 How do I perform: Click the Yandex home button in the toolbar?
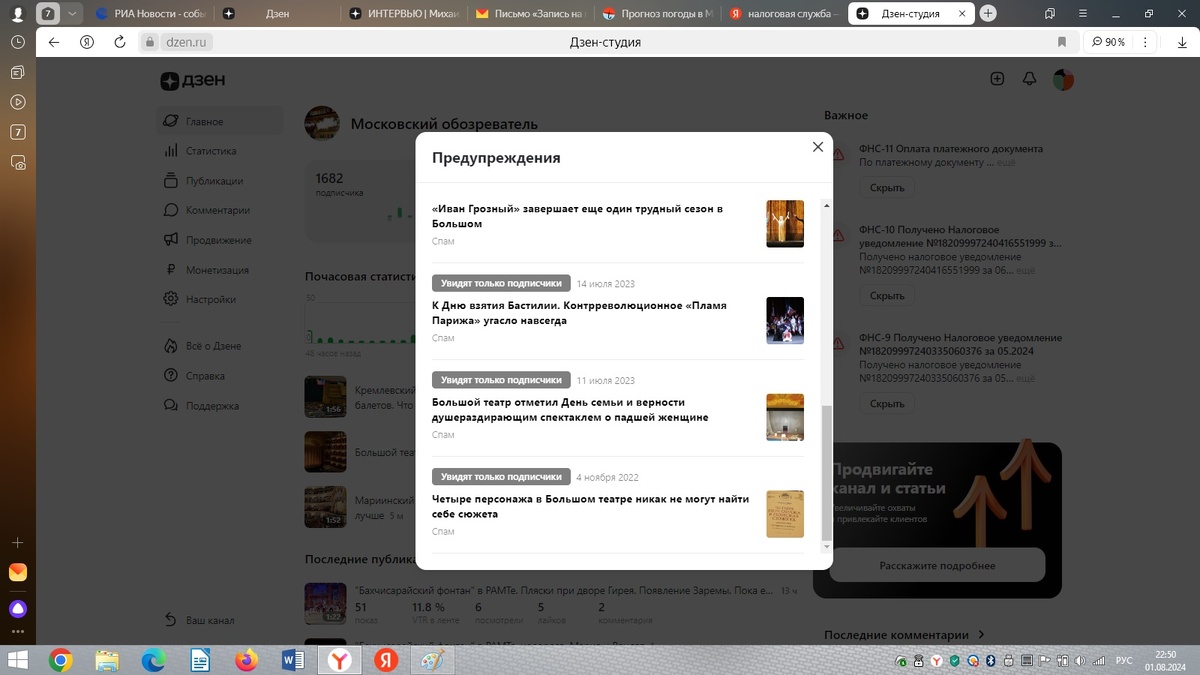[x=87, y=42]
